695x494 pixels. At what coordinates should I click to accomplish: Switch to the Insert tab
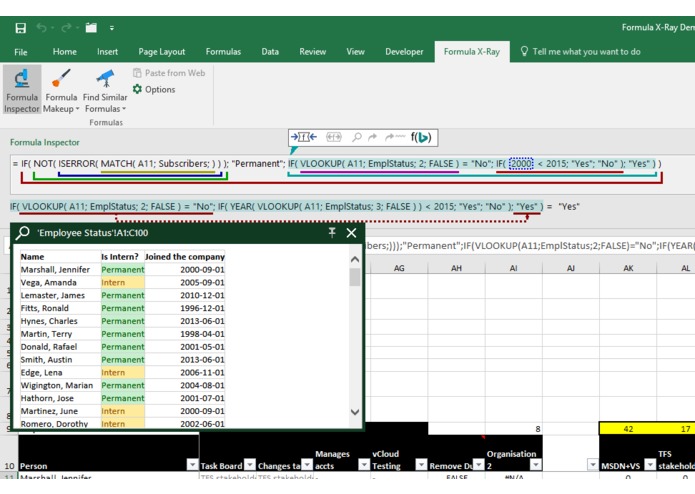(107, 52)
